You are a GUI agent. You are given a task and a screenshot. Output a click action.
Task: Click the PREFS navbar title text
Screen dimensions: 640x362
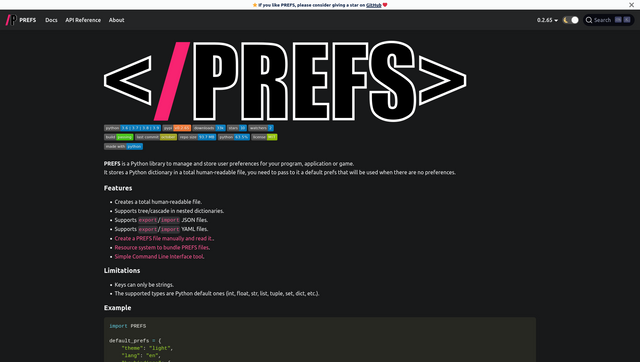[28, 20]
